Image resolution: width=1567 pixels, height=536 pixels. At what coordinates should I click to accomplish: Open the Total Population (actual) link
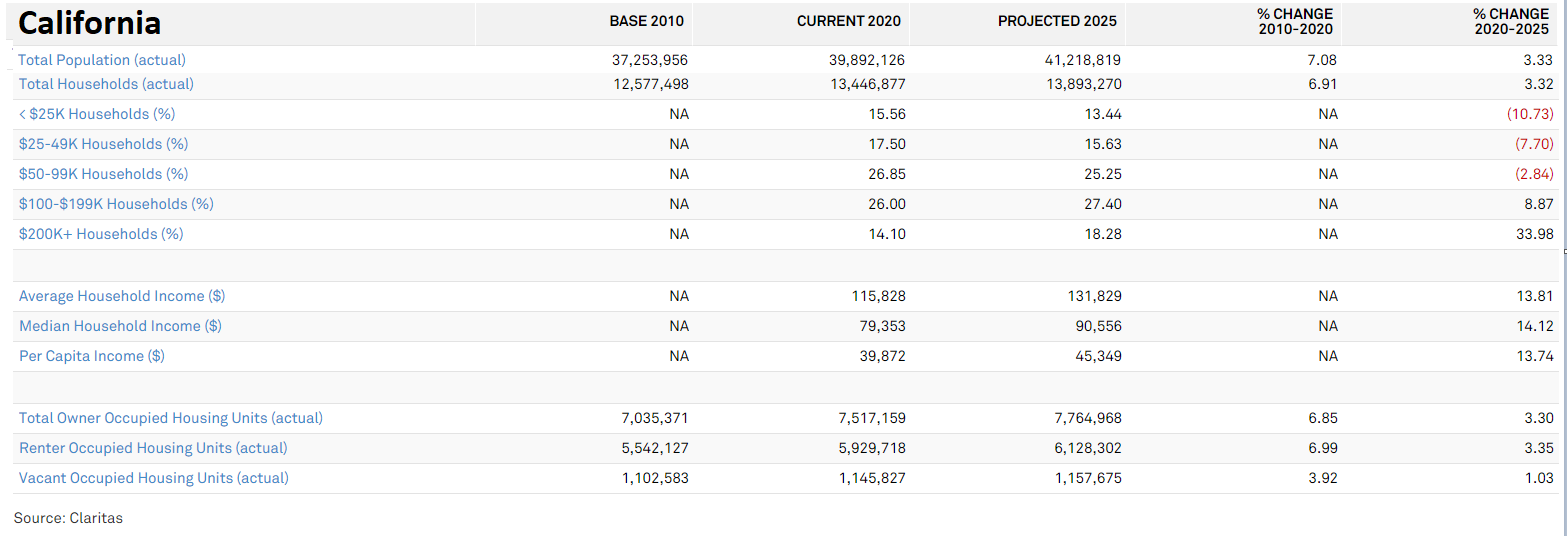coord(102,60)
